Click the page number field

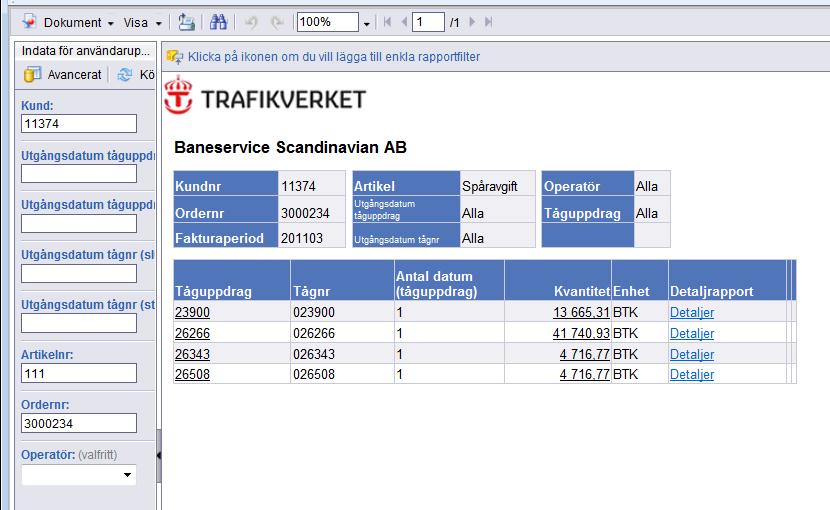tap(428, 22)
